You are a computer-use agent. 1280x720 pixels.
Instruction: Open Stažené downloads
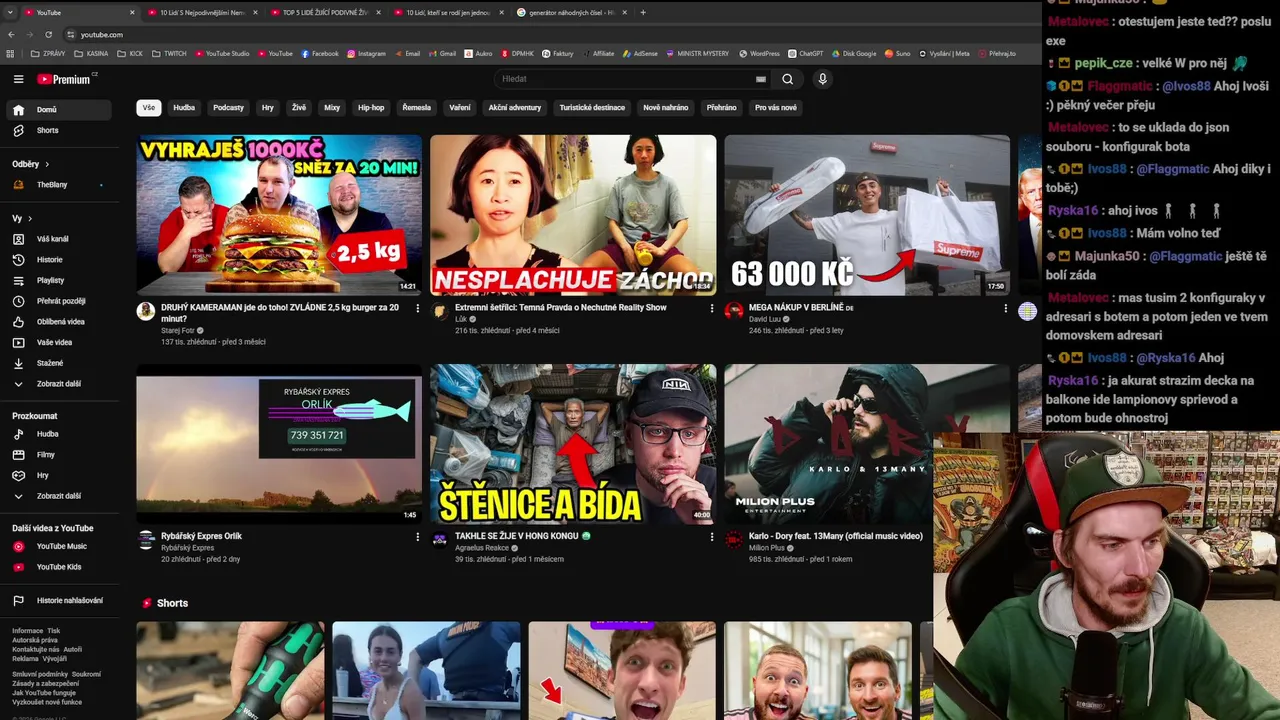[x=60, y=363]
